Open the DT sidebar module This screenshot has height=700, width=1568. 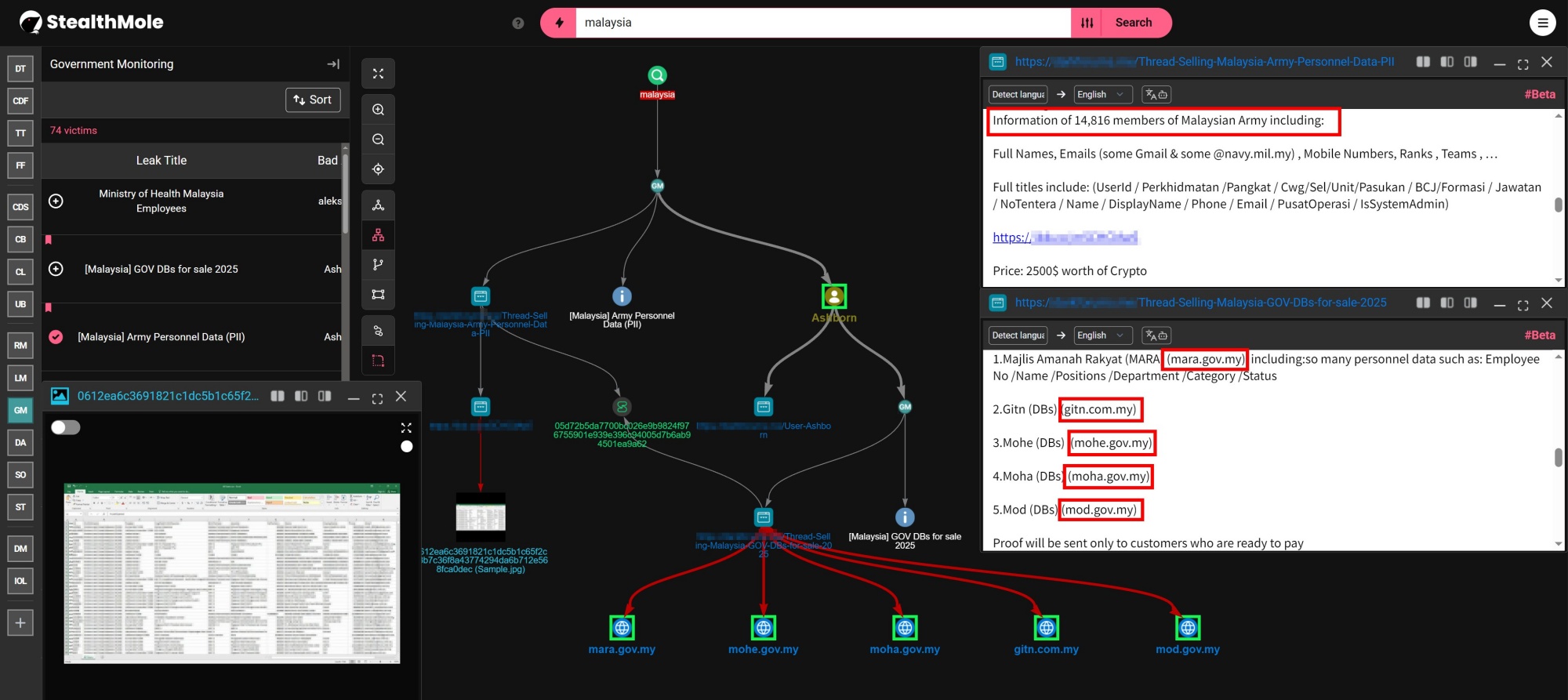coord(20,69)
